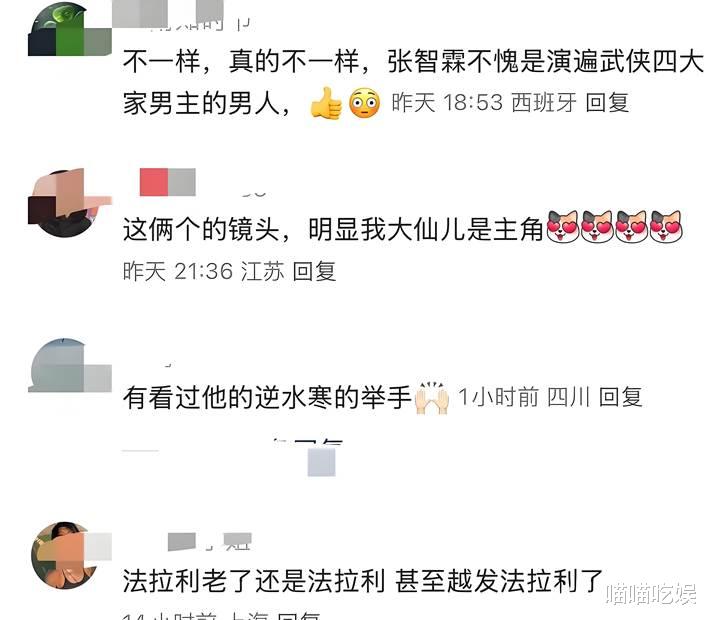Tap the flushed face emoji in the first comment
The width and height of the screenshot is (708, 620).
coord(364,103)
